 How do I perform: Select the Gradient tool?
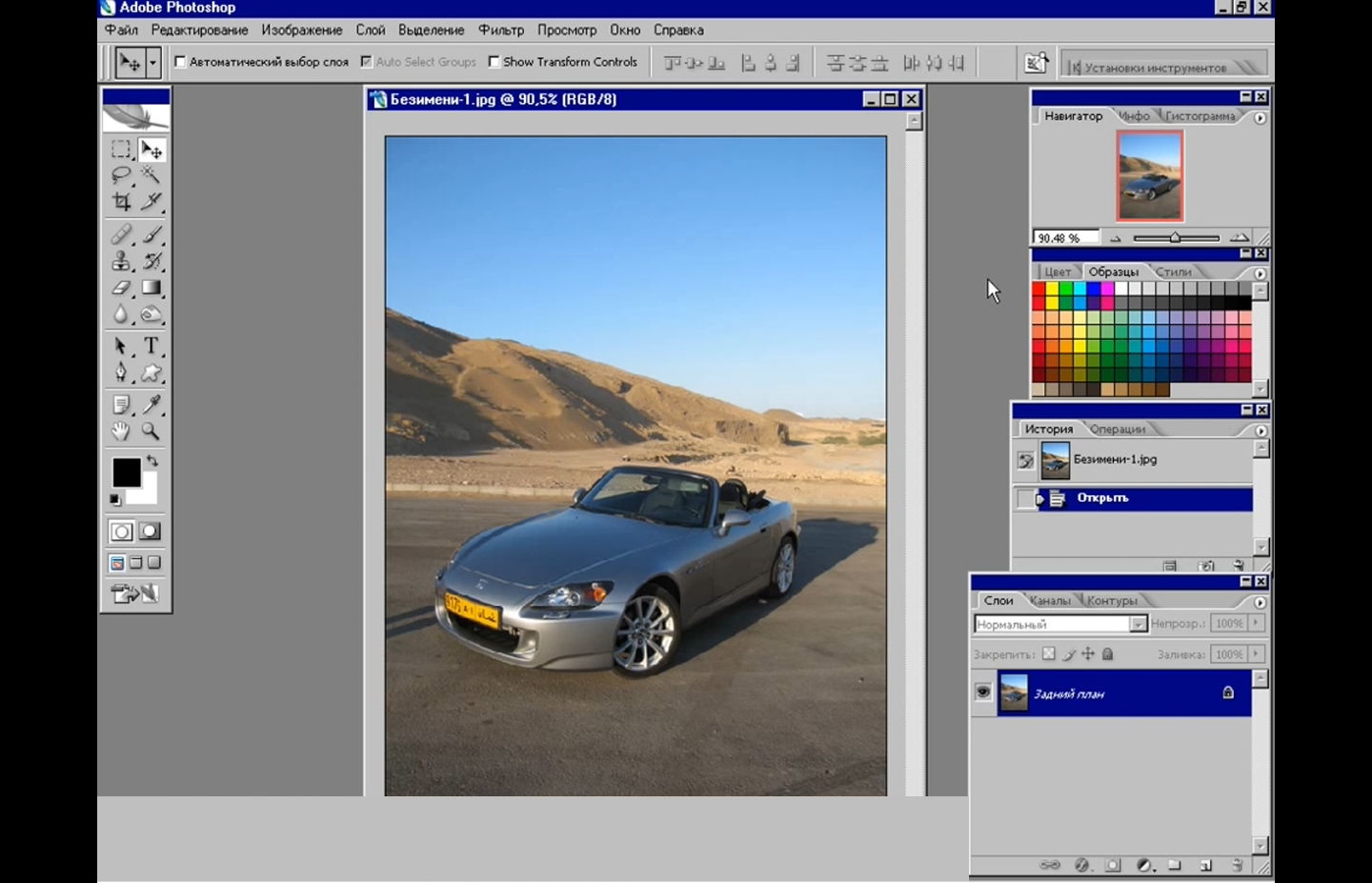click(151, 288)
